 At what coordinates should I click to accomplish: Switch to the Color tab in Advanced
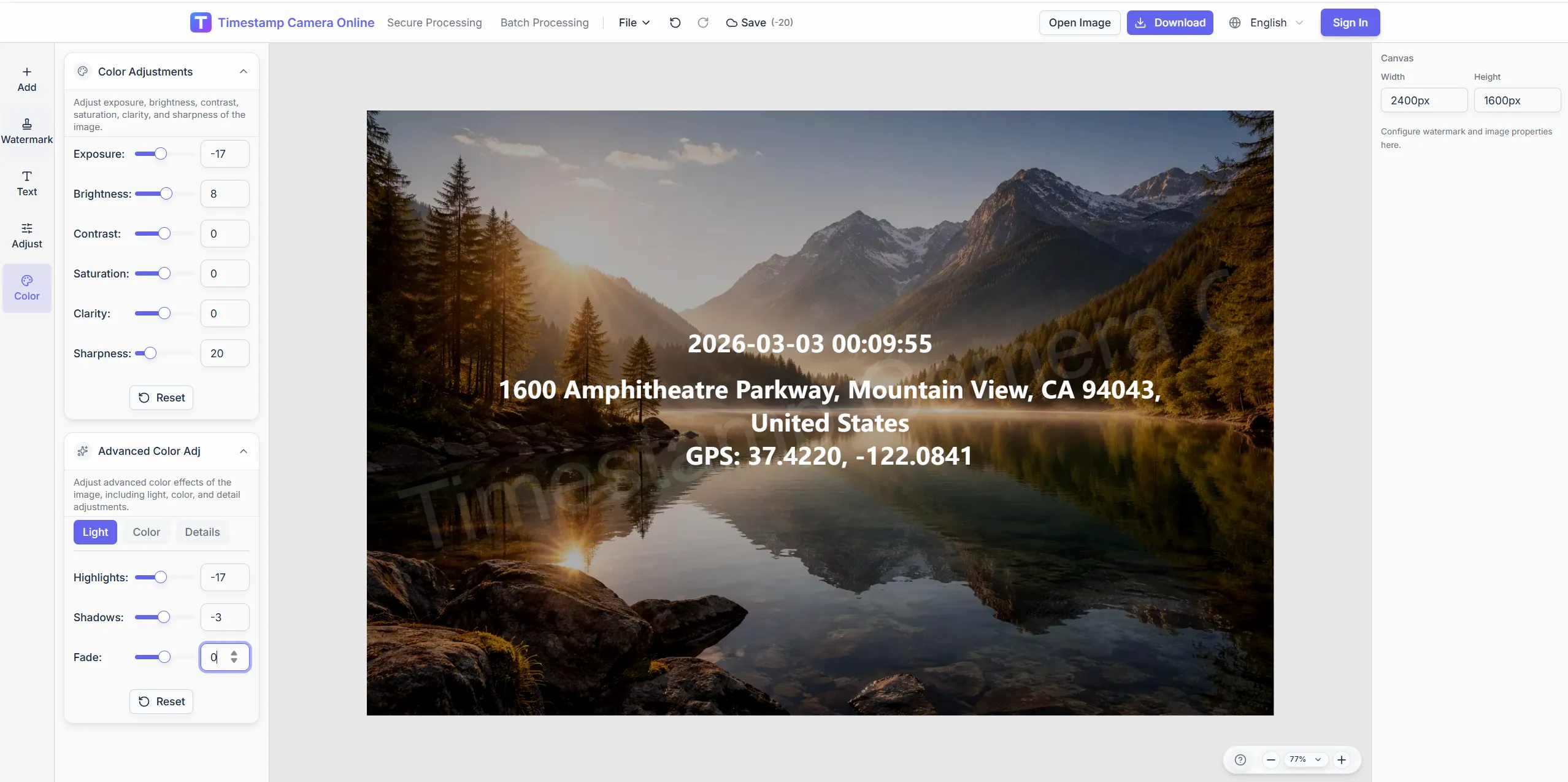(146, 532)
